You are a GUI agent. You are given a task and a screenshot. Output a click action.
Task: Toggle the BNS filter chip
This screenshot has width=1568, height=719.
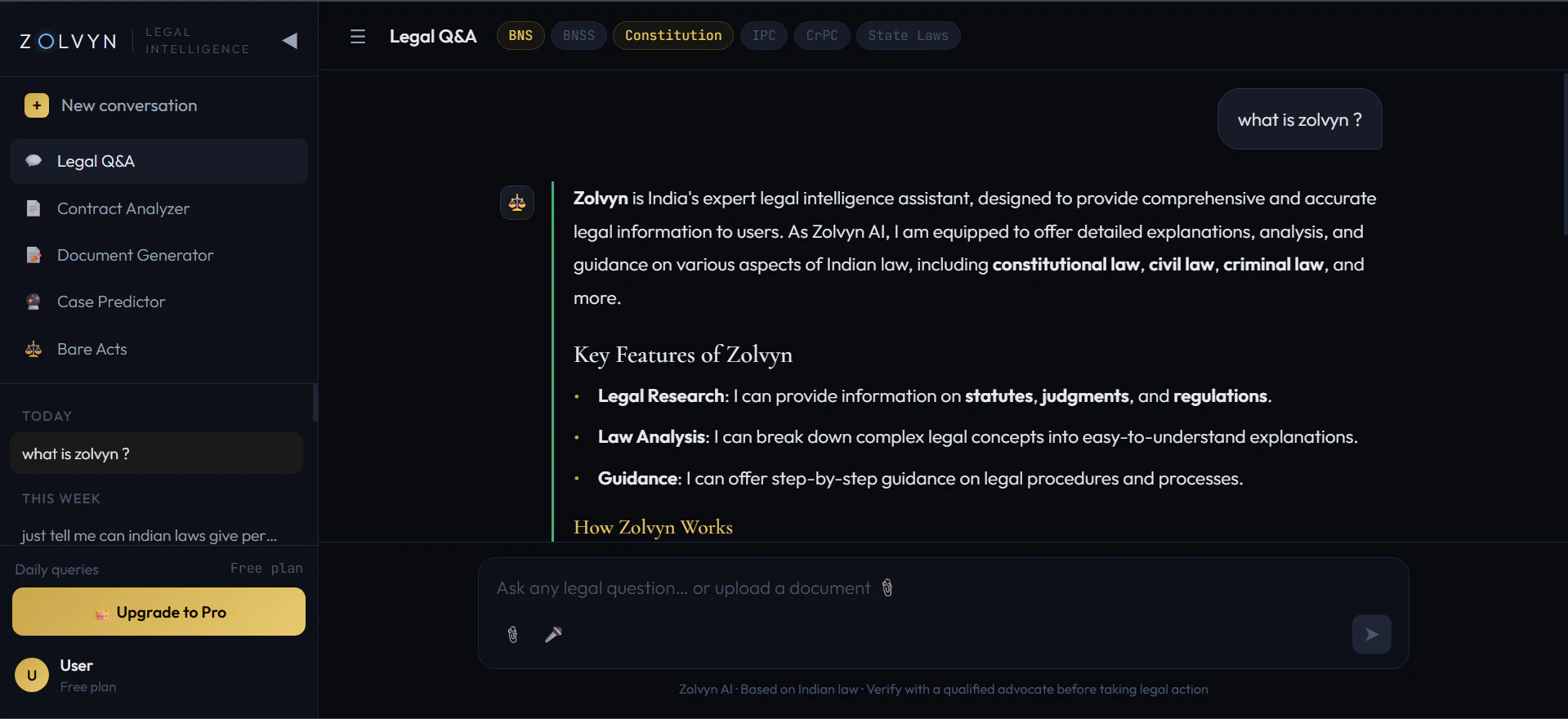point(520,35)
